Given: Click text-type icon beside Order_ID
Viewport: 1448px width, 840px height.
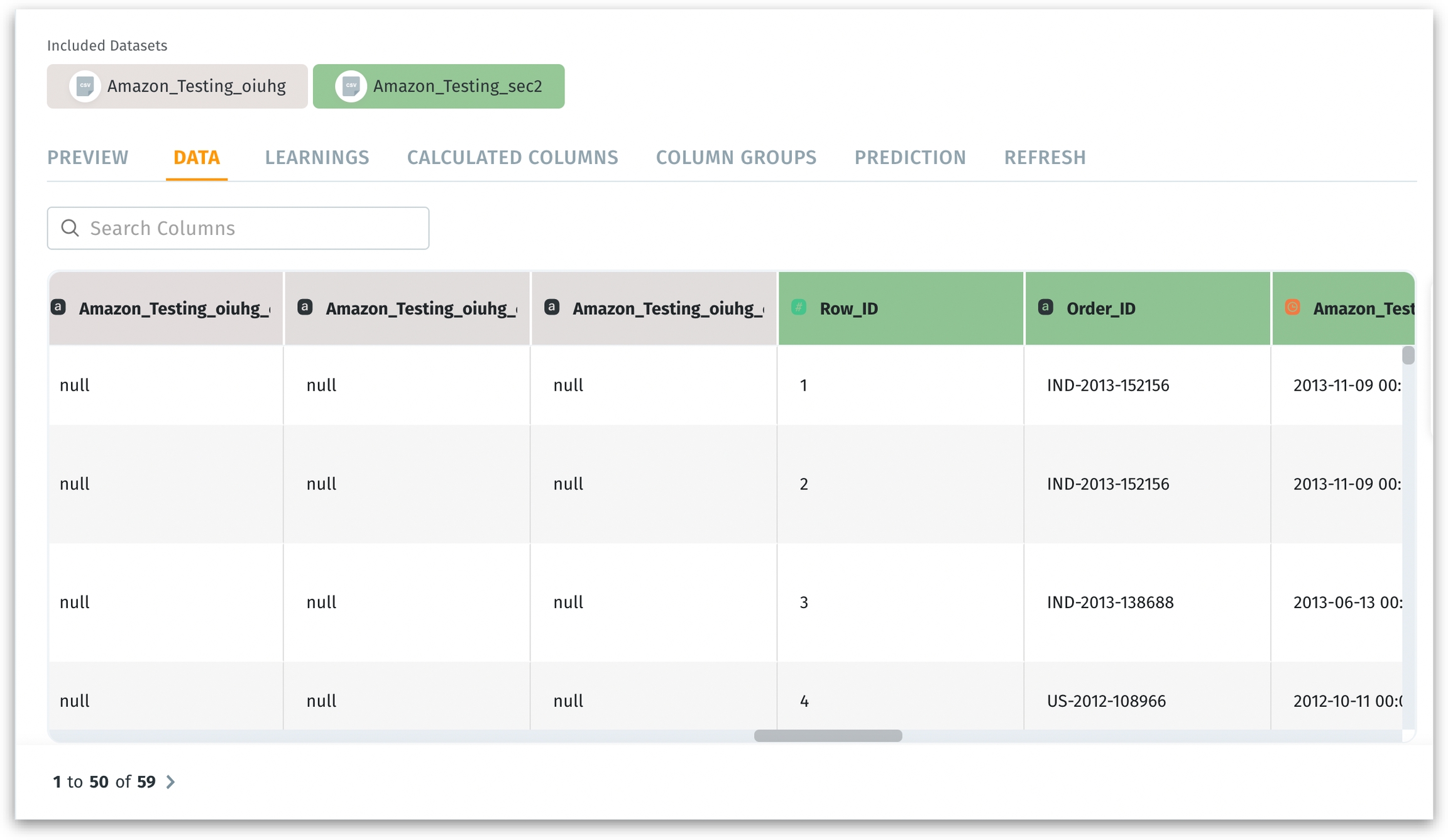Looking at the screenshot, I should (1045, 307).
